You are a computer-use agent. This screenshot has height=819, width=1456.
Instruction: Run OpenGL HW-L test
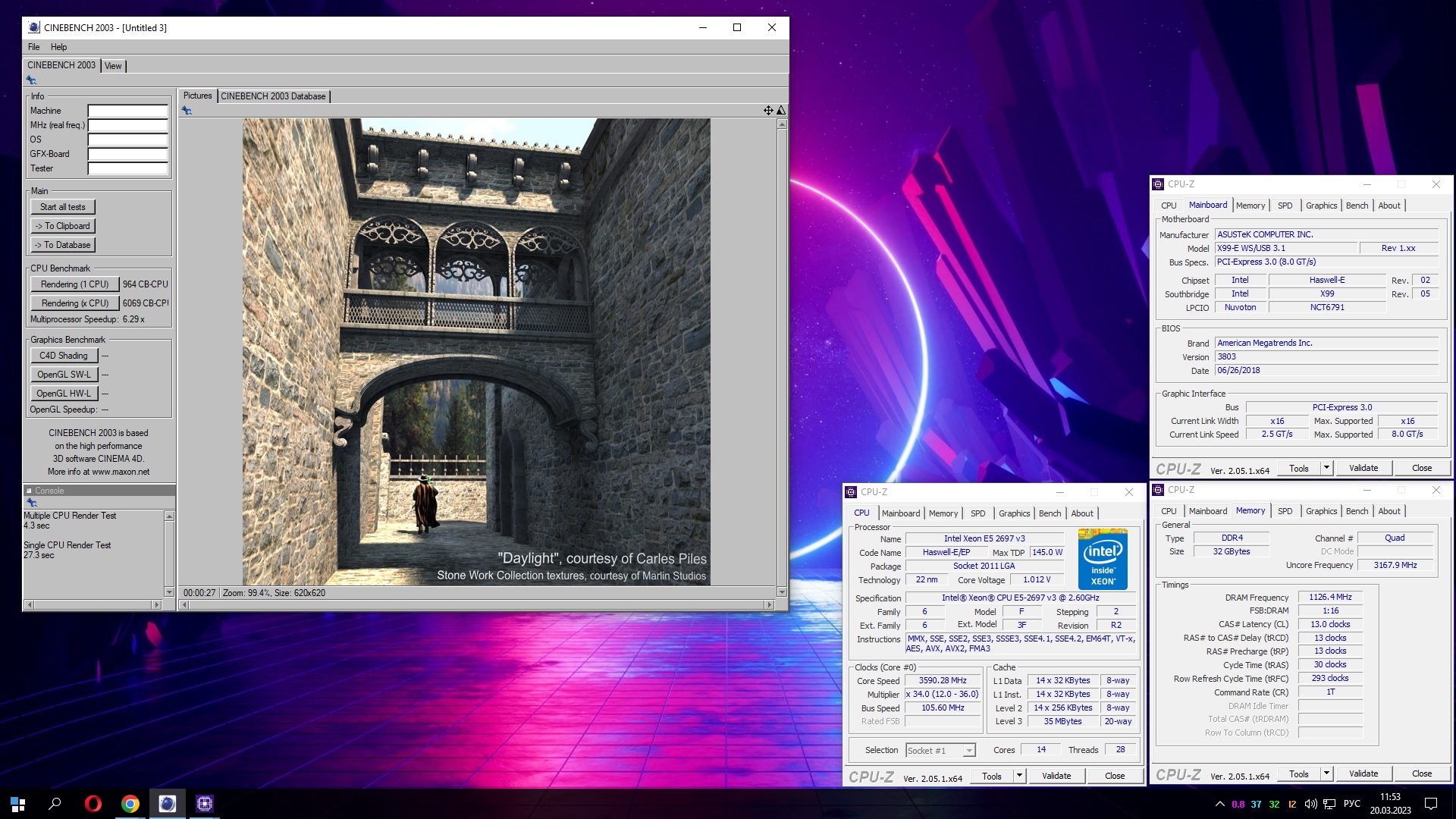click(x=64, y=394)
